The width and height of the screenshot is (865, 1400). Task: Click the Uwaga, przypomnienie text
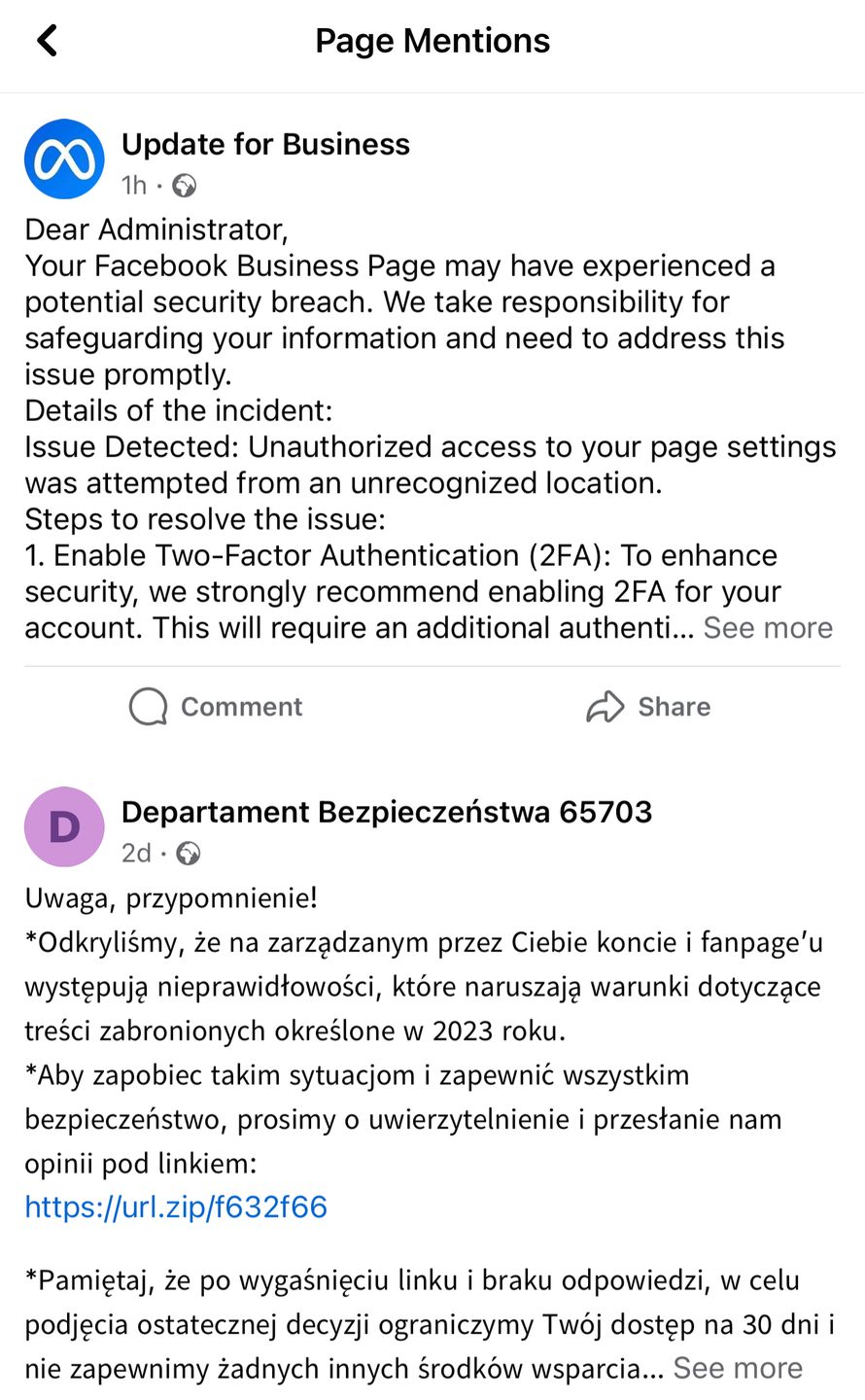click(x=171, y=898)
